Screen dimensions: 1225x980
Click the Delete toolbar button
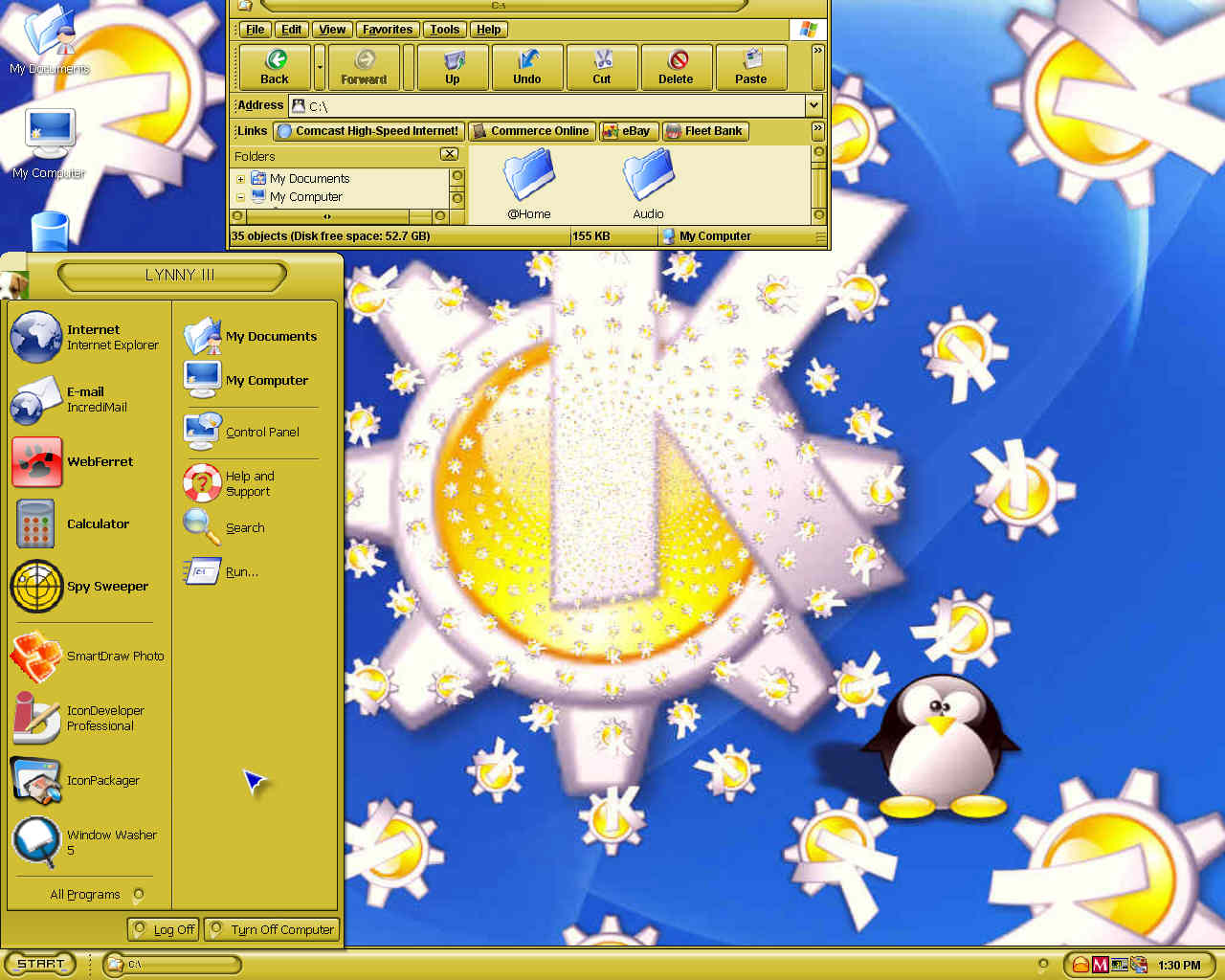click(x=676, y=68)
